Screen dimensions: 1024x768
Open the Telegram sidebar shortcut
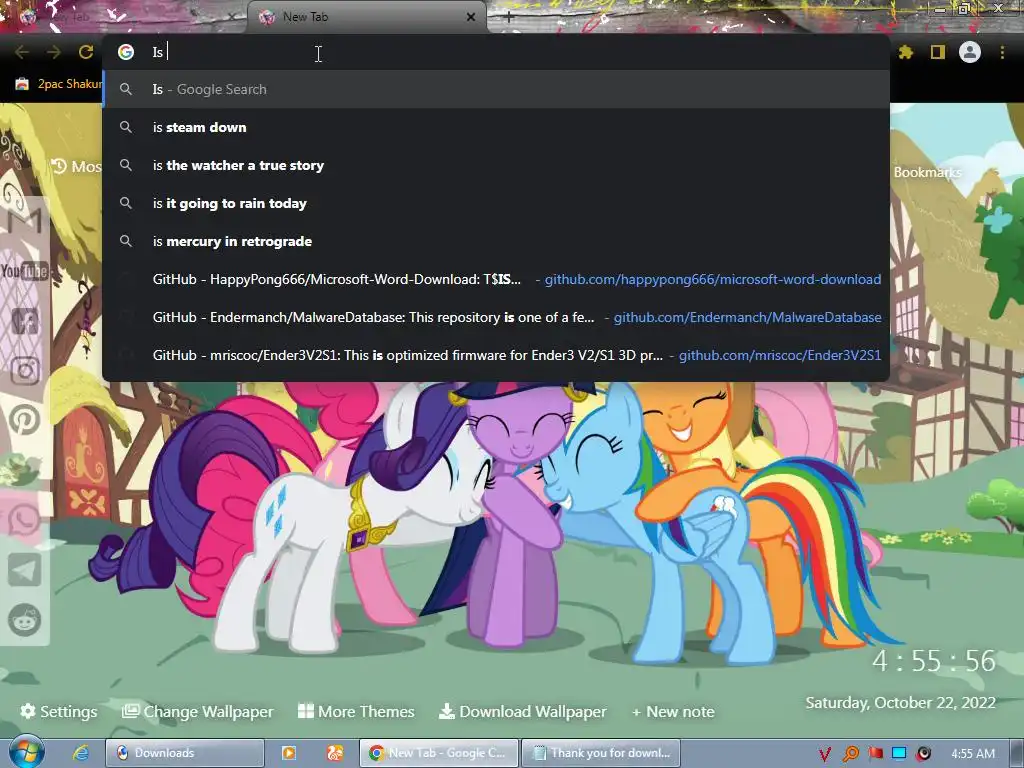25,570
